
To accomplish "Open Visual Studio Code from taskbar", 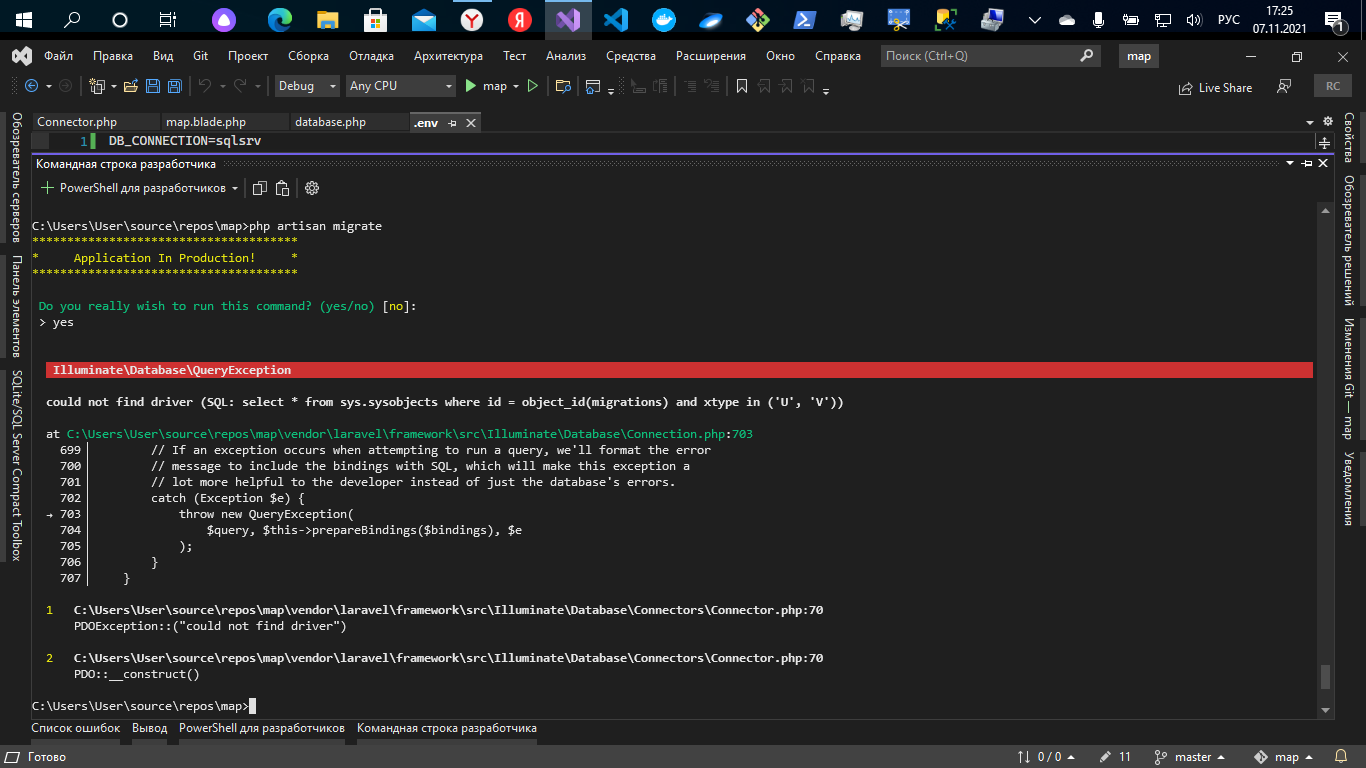I will click(x=615, y=19).
